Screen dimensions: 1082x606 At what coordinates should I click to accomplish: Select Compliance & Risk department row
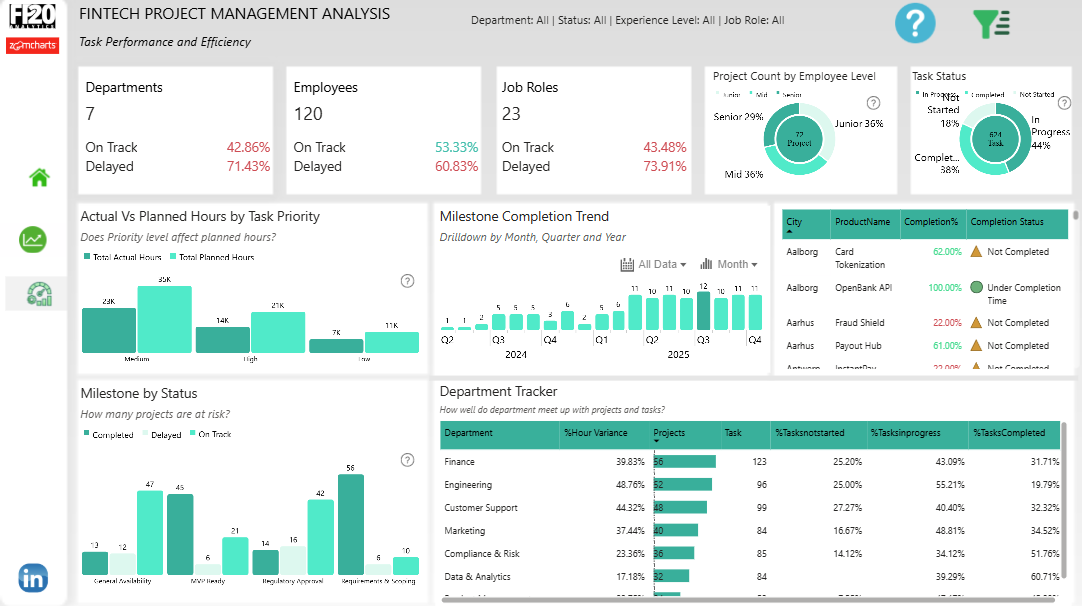pos(751,554)
